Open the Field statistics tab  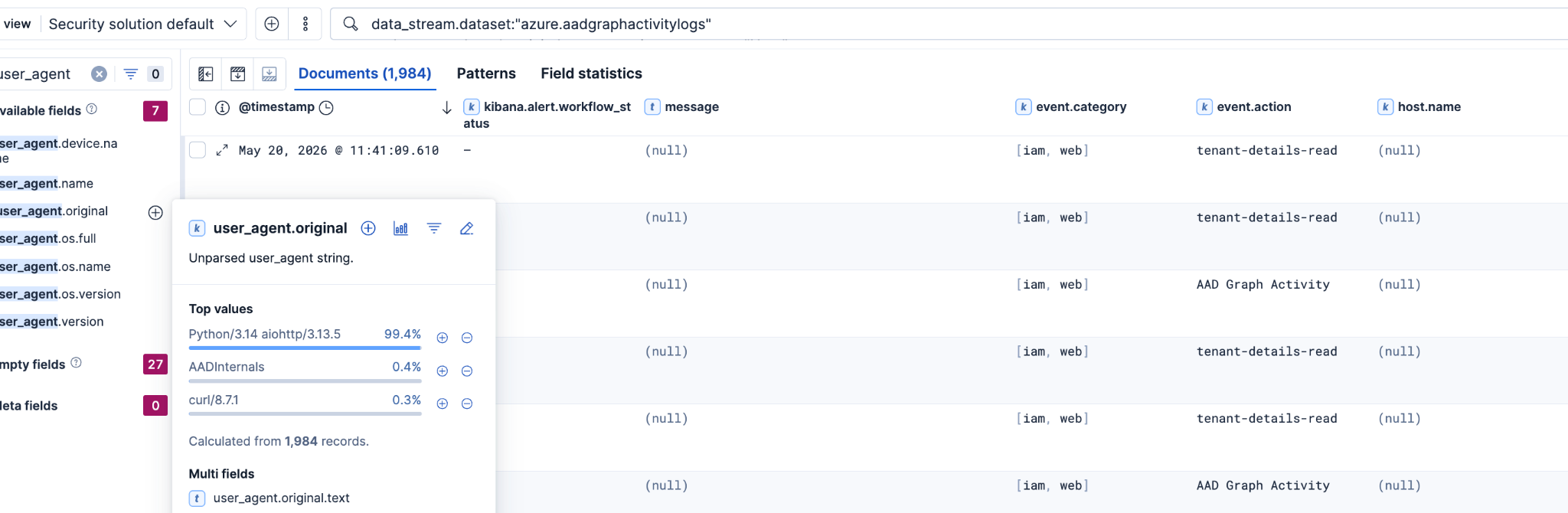(592, 74)
